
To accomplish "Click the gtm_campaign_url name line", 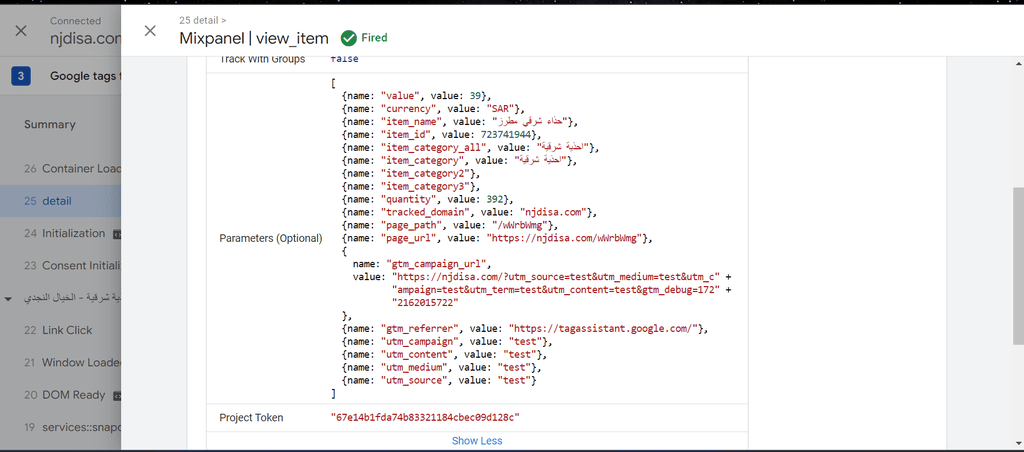I will [x=422, y=264].
